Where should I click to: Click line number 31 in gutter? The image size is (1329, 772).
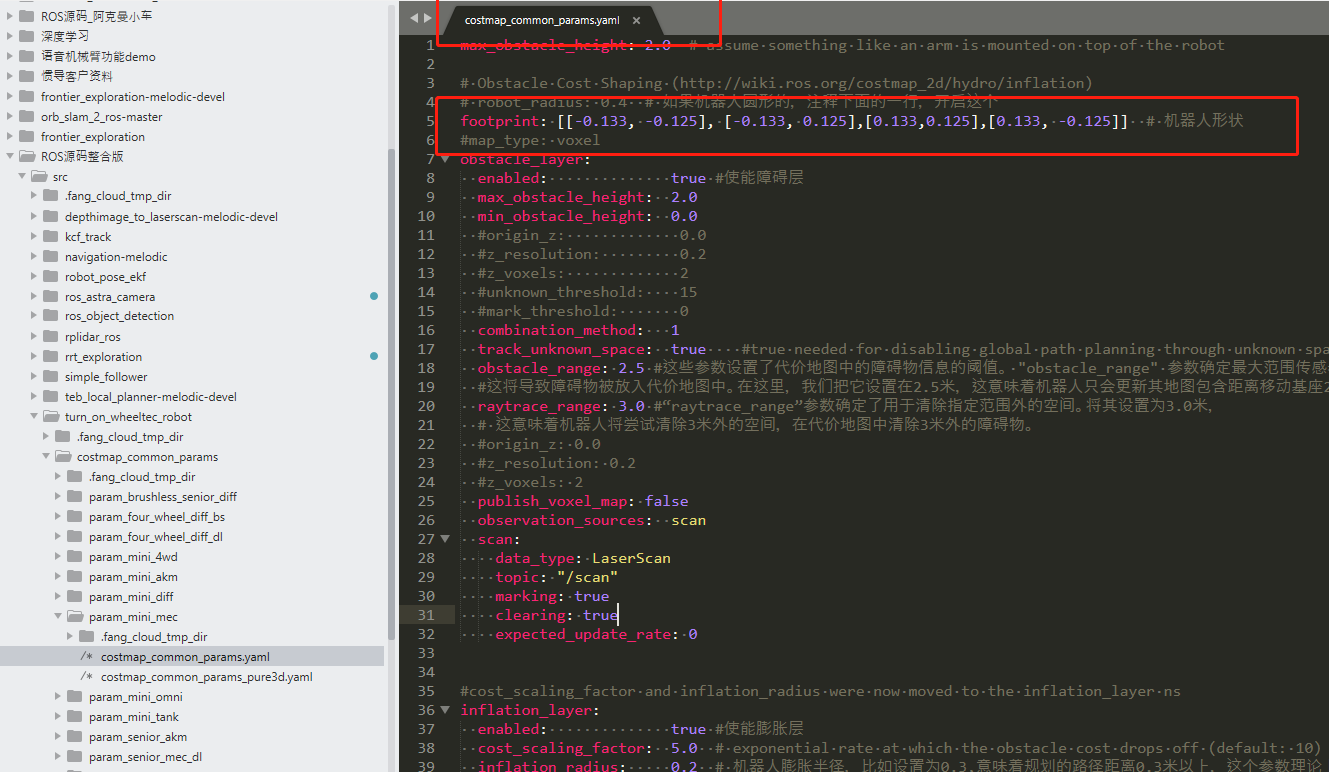pos(426,615)
